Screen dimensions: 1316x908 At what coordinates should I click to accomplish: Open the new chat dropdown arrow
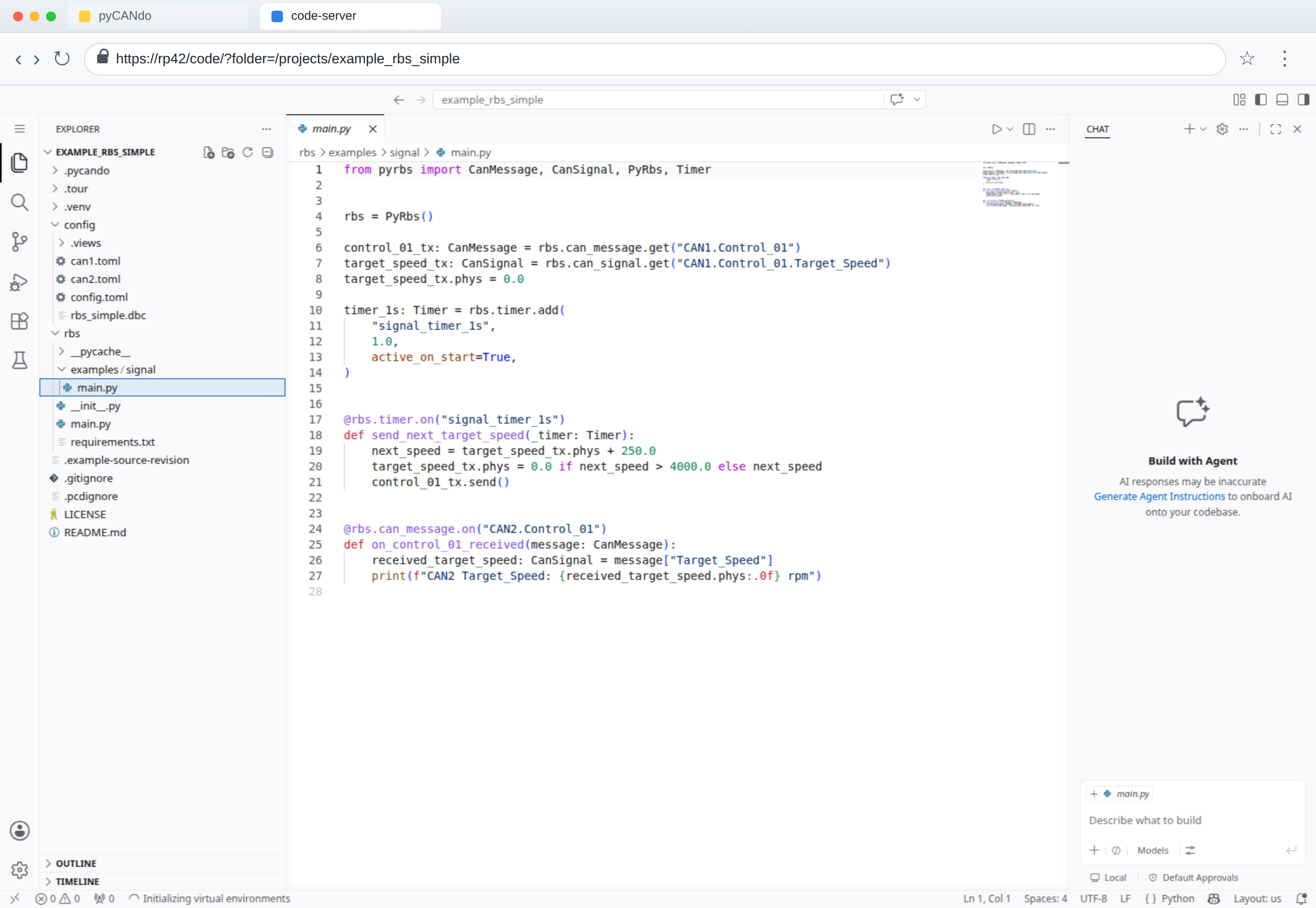(x=1203, y=129)
